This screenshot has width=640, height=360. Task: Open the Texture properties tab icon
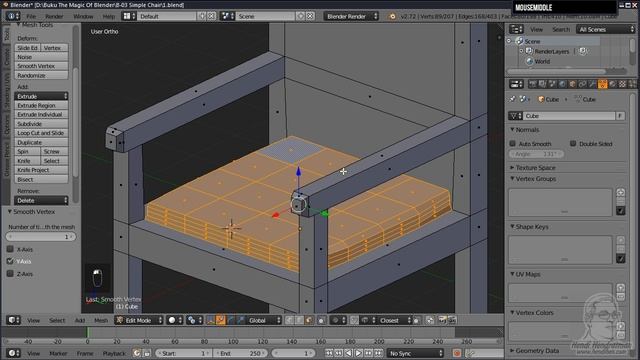(x=622, y=84)
